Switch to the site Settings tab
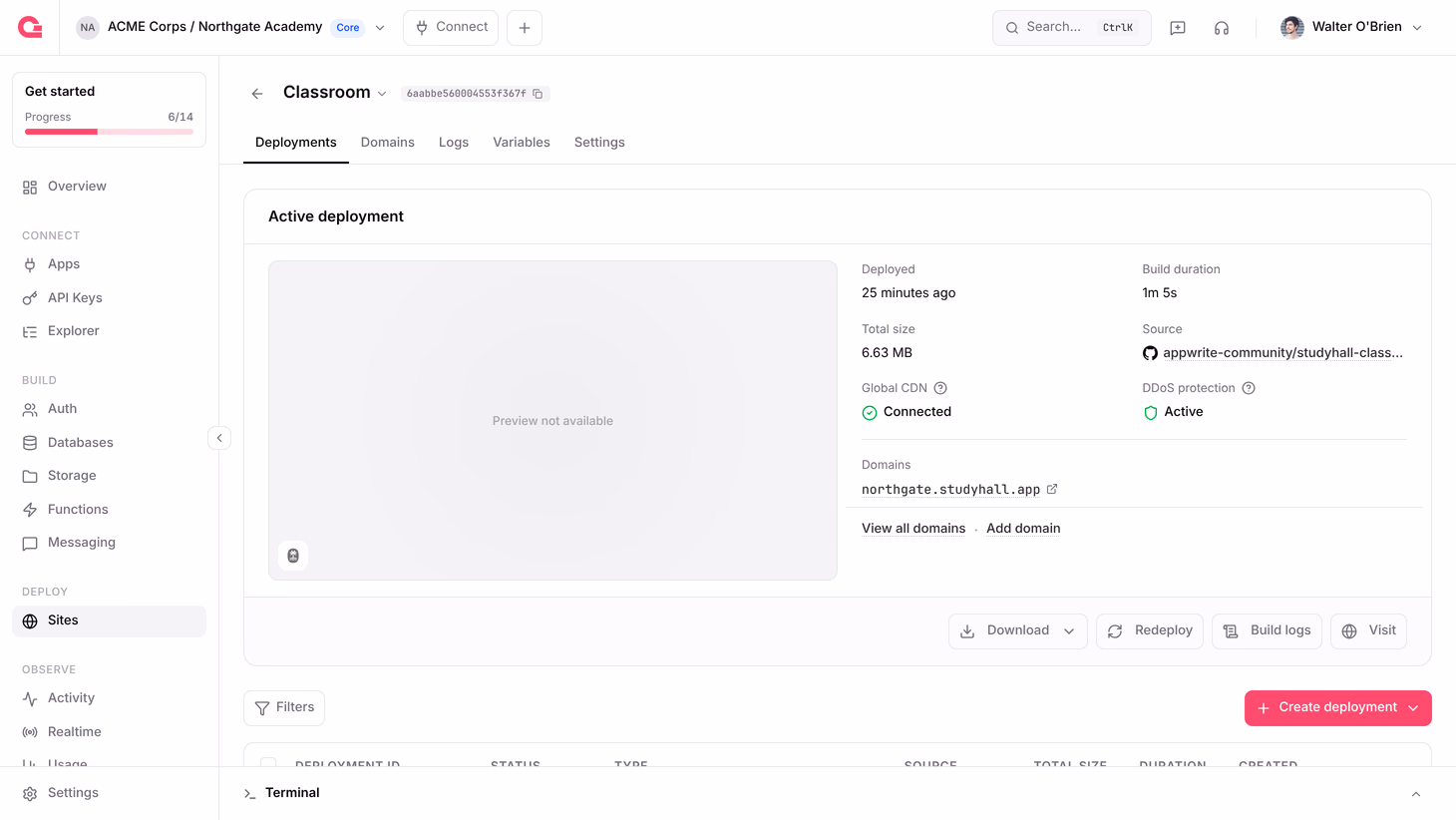This screenshot has width=1456, height=820. (599, 143)
